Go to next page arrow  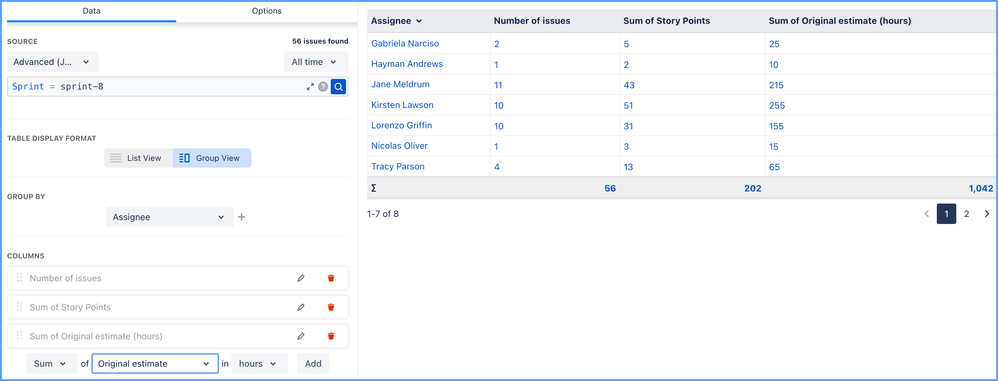click(987, 214)
